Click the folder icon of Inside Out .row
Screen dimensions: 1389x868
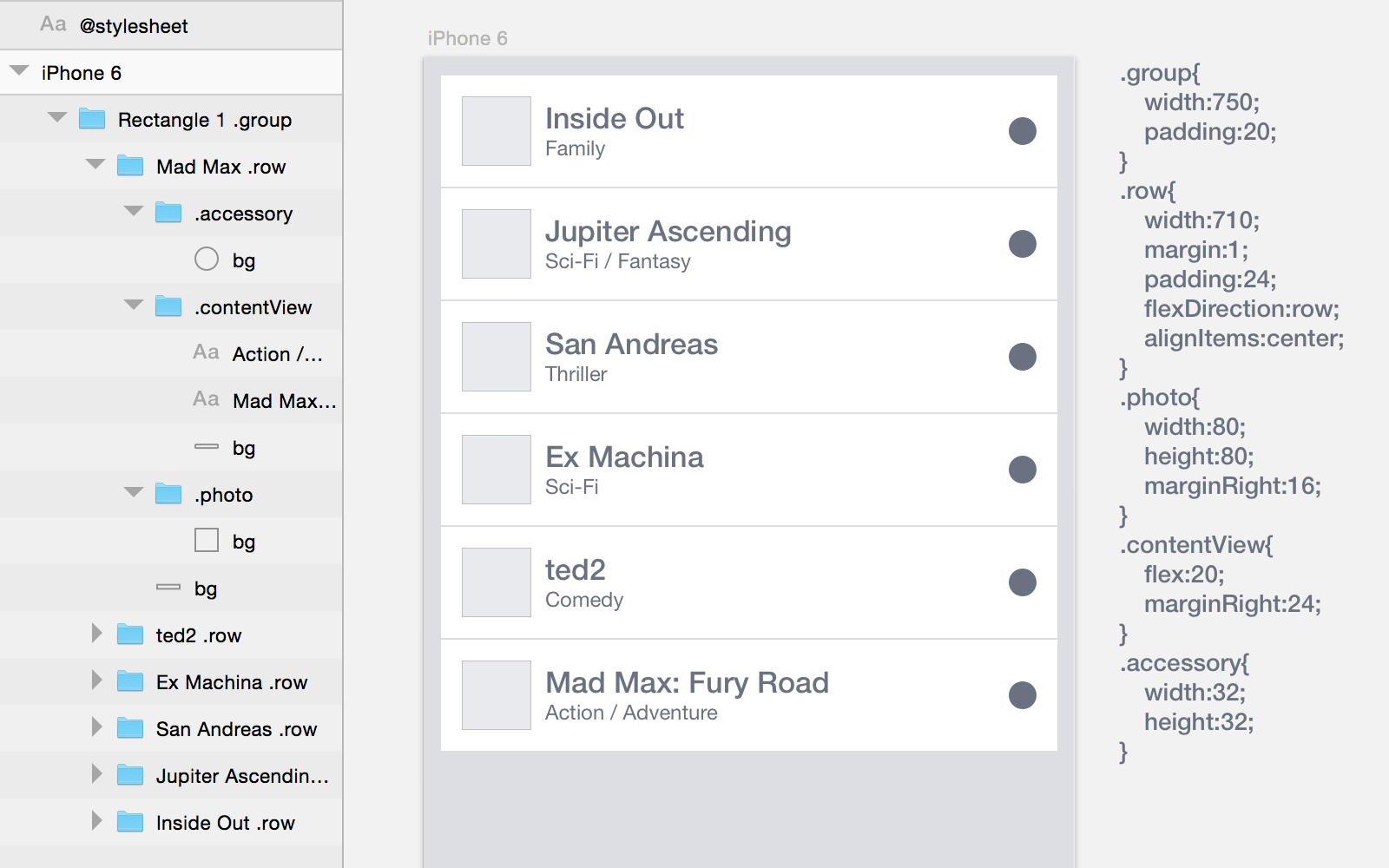pos(130,822)
